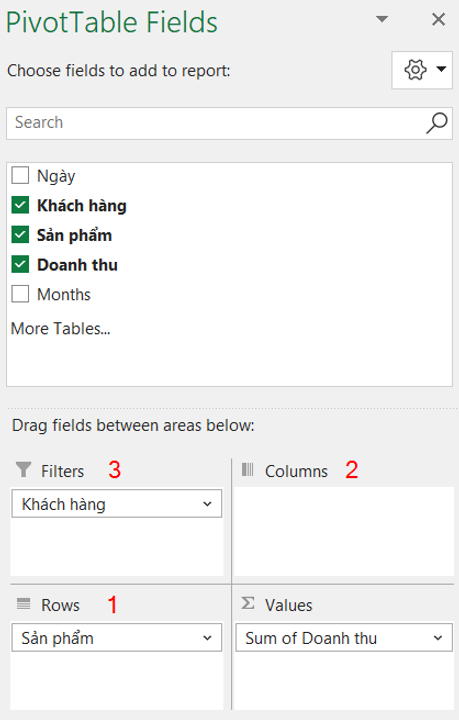
Task: Click into the Search fields box
Action: pyautogui.click(x=216, y=123)
